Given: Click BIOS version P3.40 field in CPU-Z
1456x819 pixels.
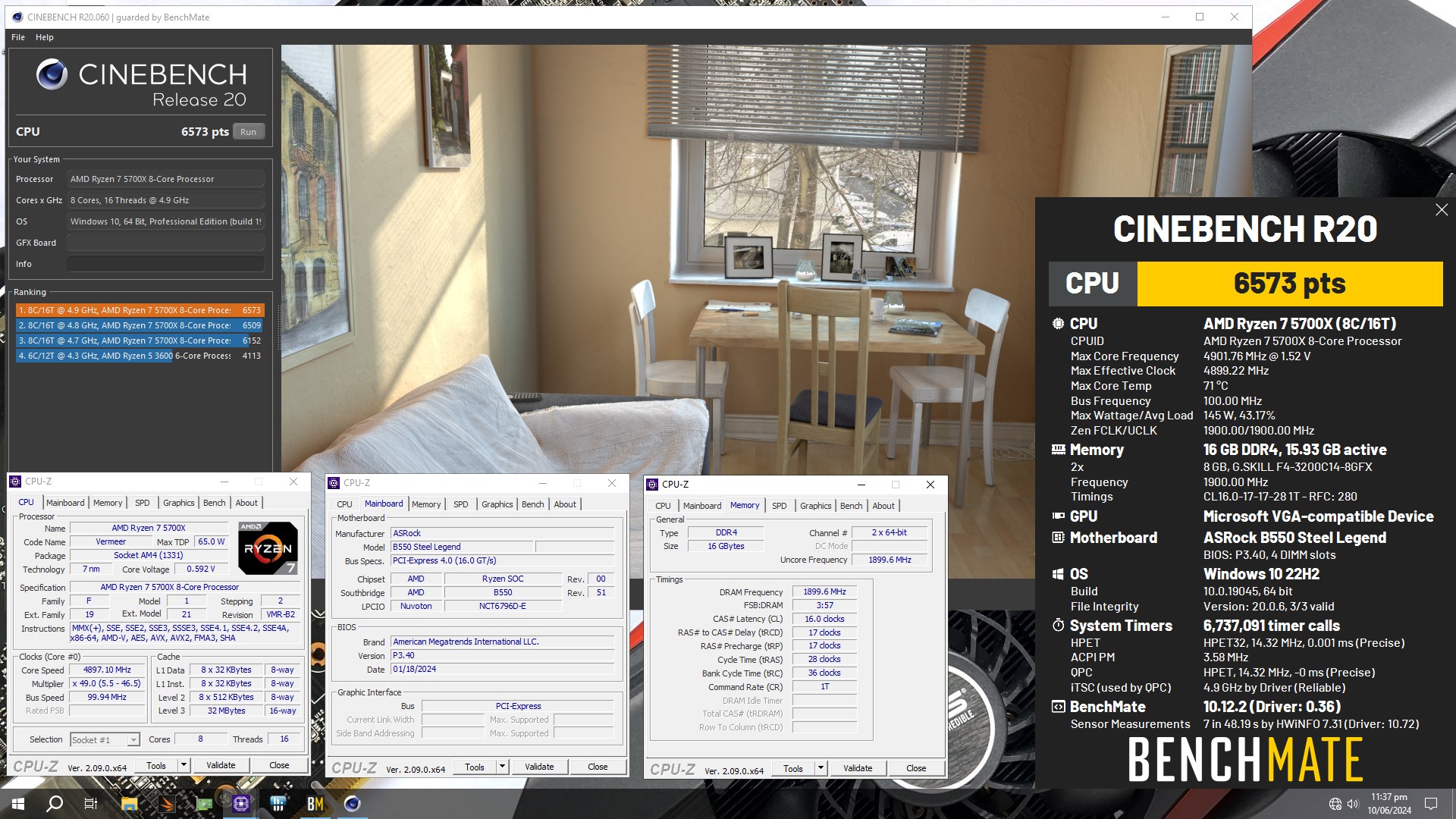Looking at the screenshot, I should pos(502,655).
